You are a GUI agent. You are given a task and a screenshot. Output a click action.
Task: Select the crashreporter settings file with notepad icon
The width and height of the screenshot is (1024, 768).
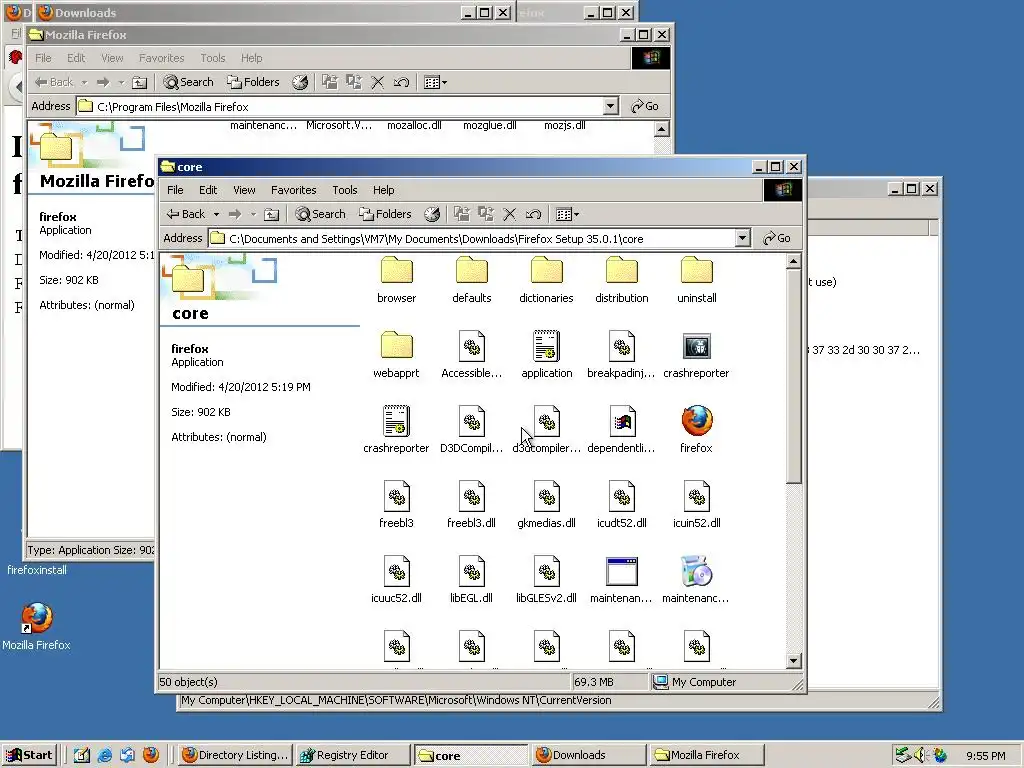396,430
